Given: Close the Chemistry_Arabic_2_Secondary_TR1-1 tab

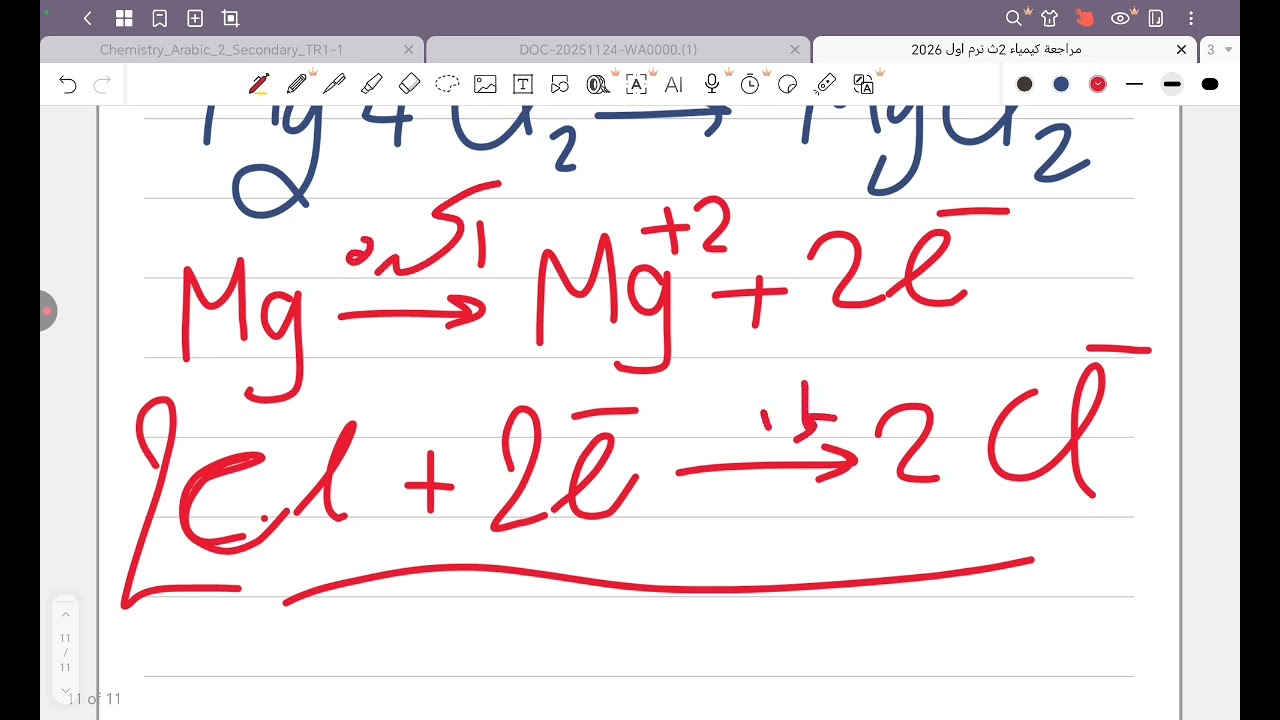Looking at the screenshot, I should coord(408,50).
